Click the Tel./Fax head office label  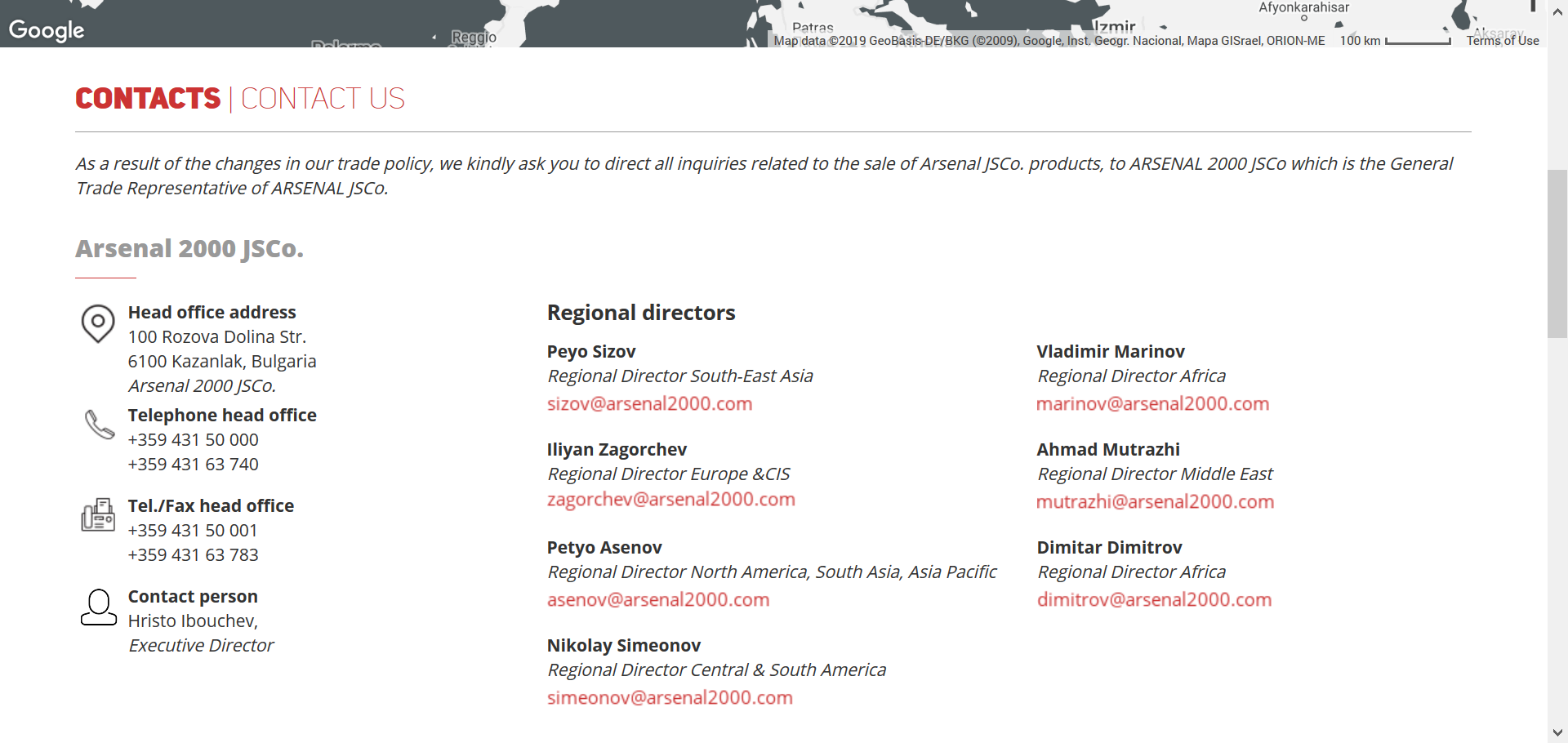click(211, 505)
